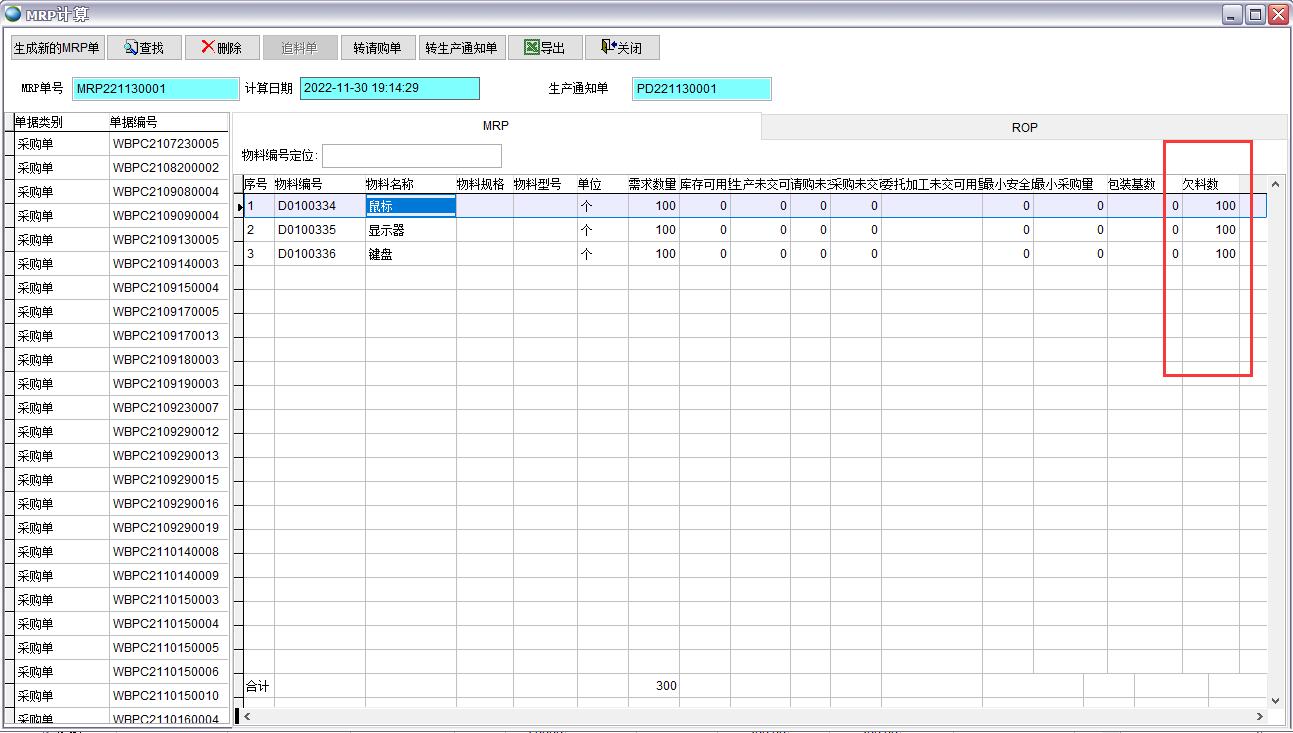This screenshot has width=1293, height=733.
Task: Export data with the 导出 button
Action: click(x=544, y=48)
